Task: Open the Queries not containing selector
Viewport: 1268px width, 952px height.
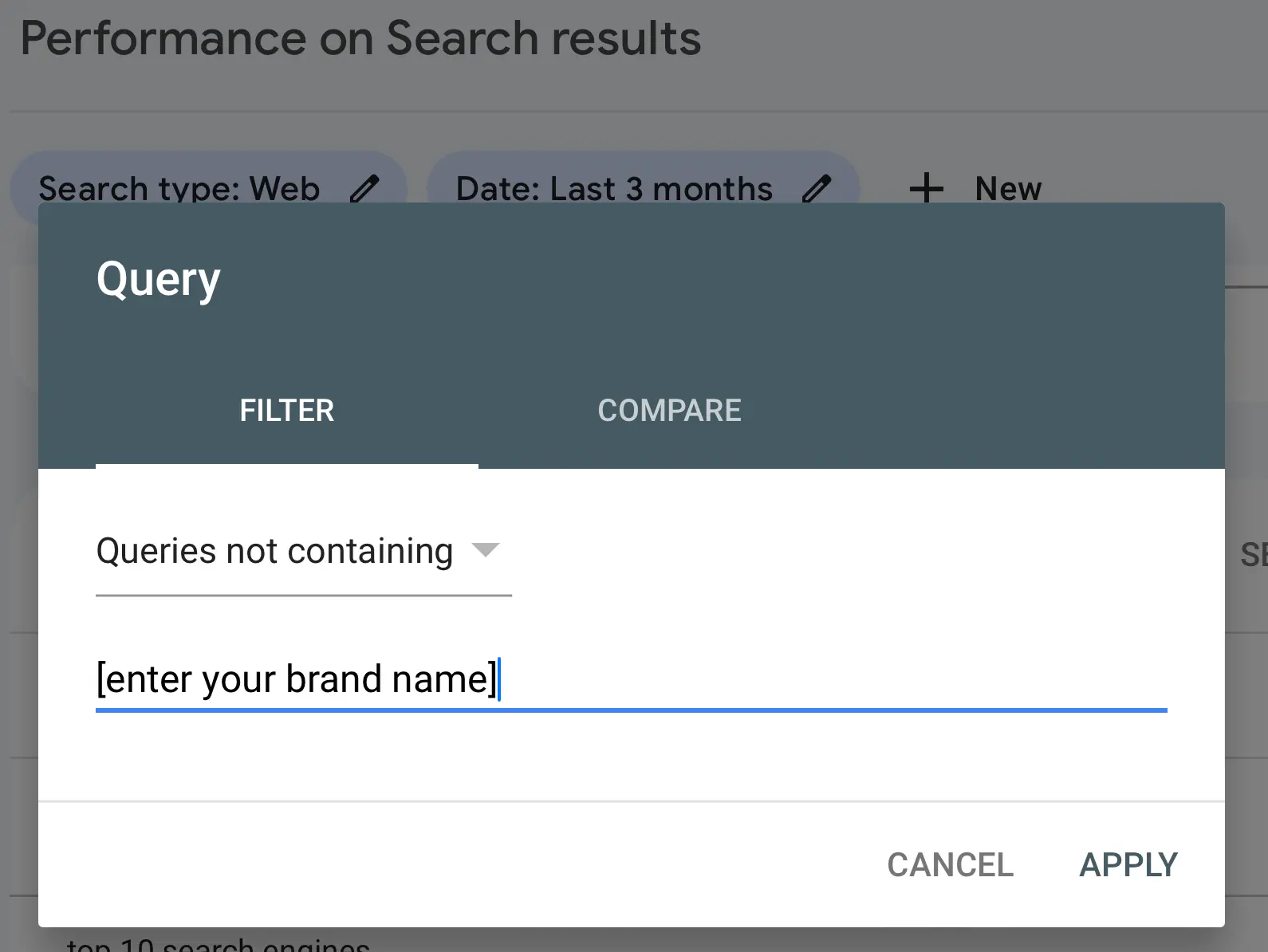Action: [274, 552]
